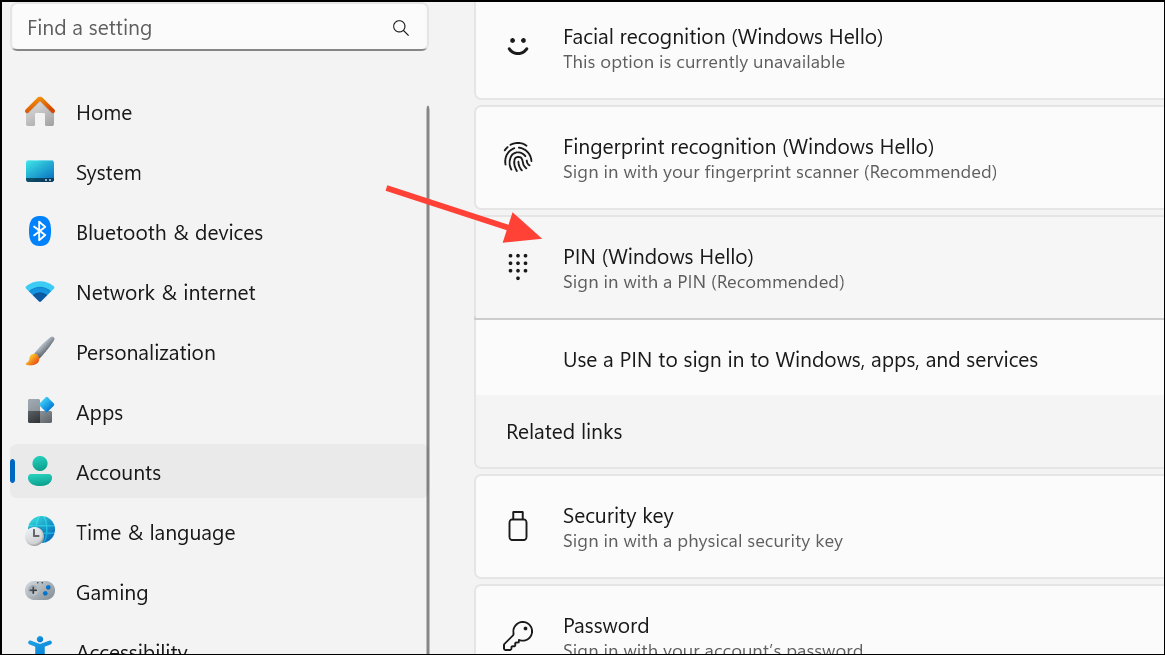The height and width of the screenshot is (655, 1165).
Task: Open Home via its house icon
Action: click(x=40, y=112)
